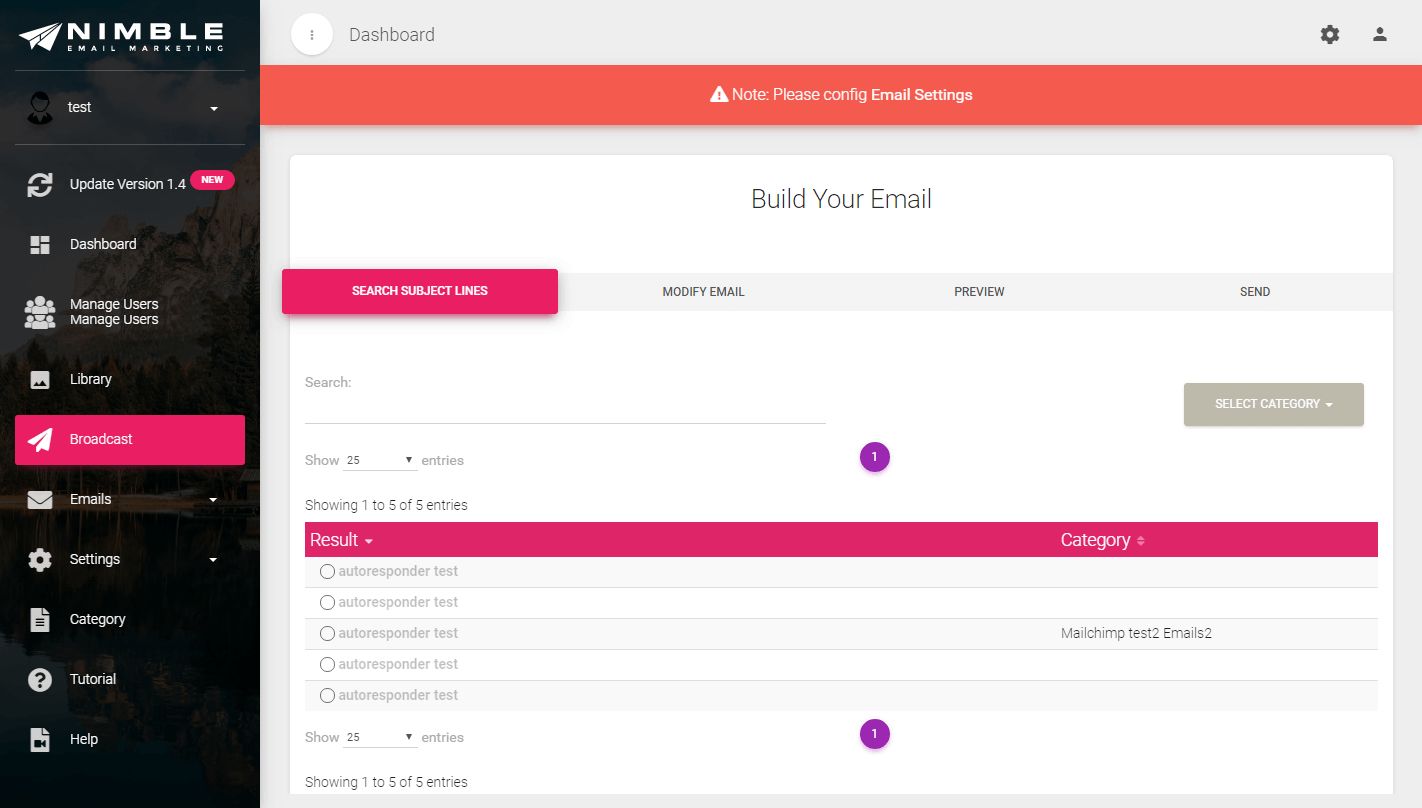The width and height of the screenshot is (1422, 808).
Task: Select the first autoresponder test radio button
Action: (327, 572)
